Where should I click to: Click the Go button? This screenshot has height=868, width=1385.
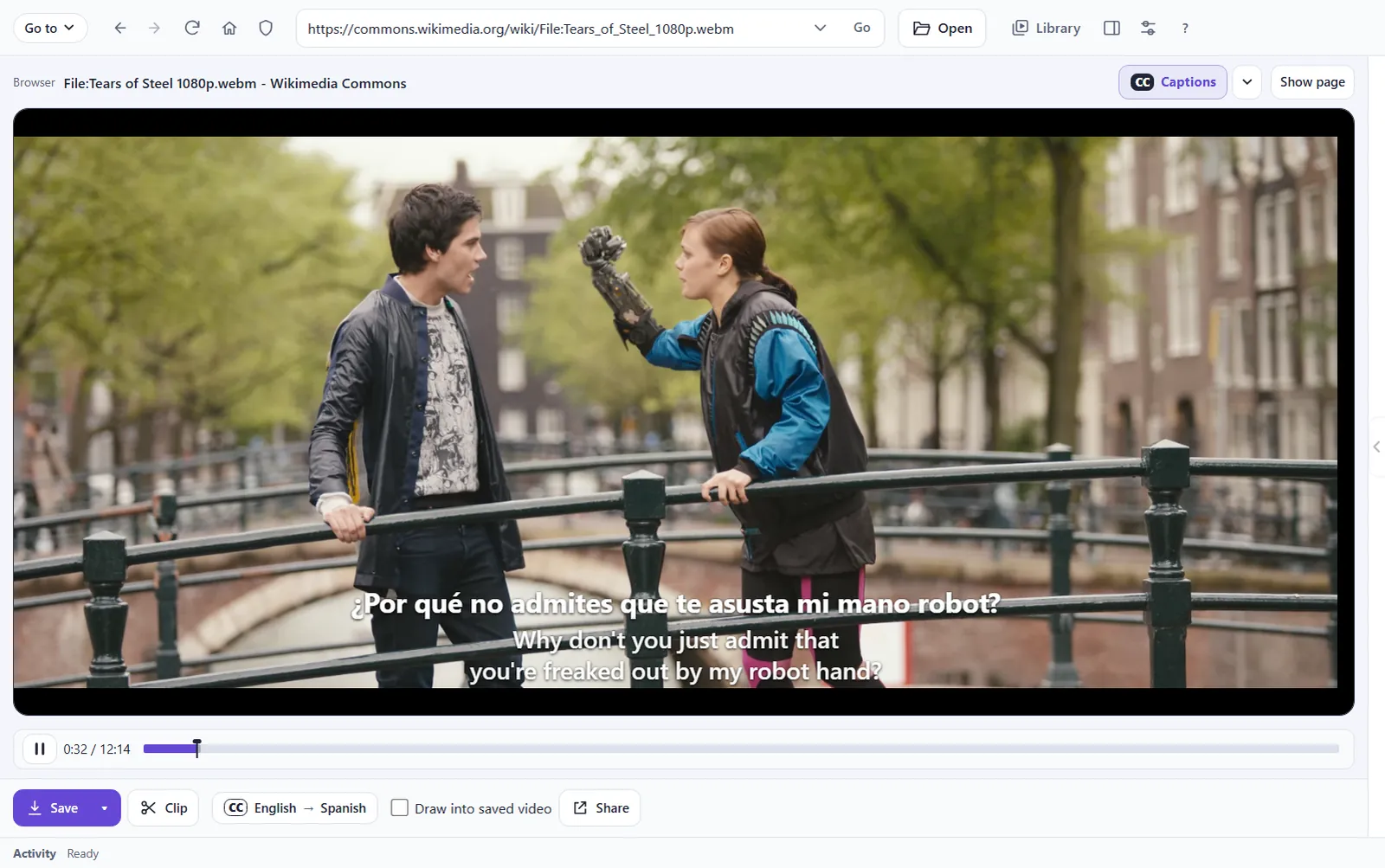(862, 29)
